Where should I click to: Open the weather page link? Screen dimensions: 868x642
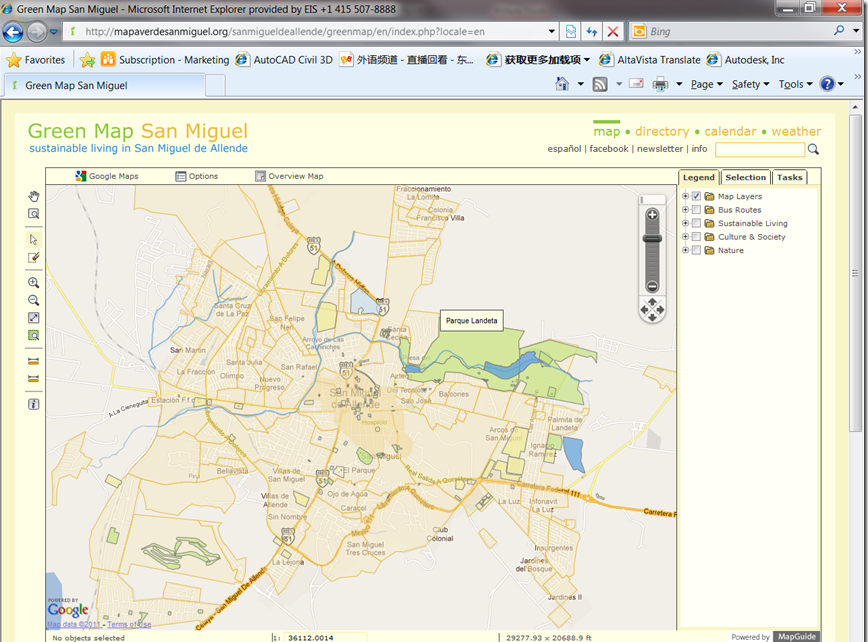pos(796,132)
